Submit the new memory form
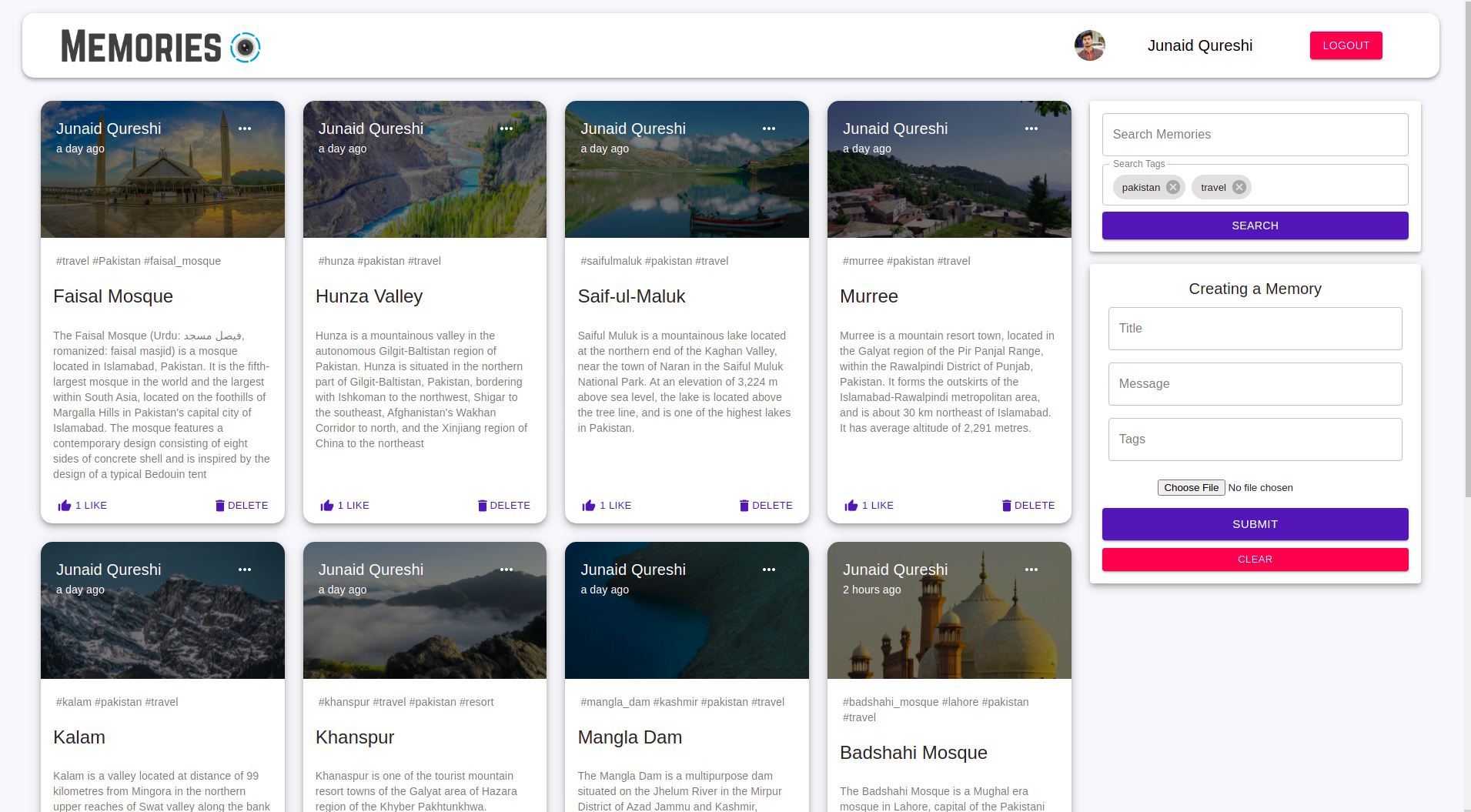This screenshot has width=1471, height=812. tap(1255, 524)
